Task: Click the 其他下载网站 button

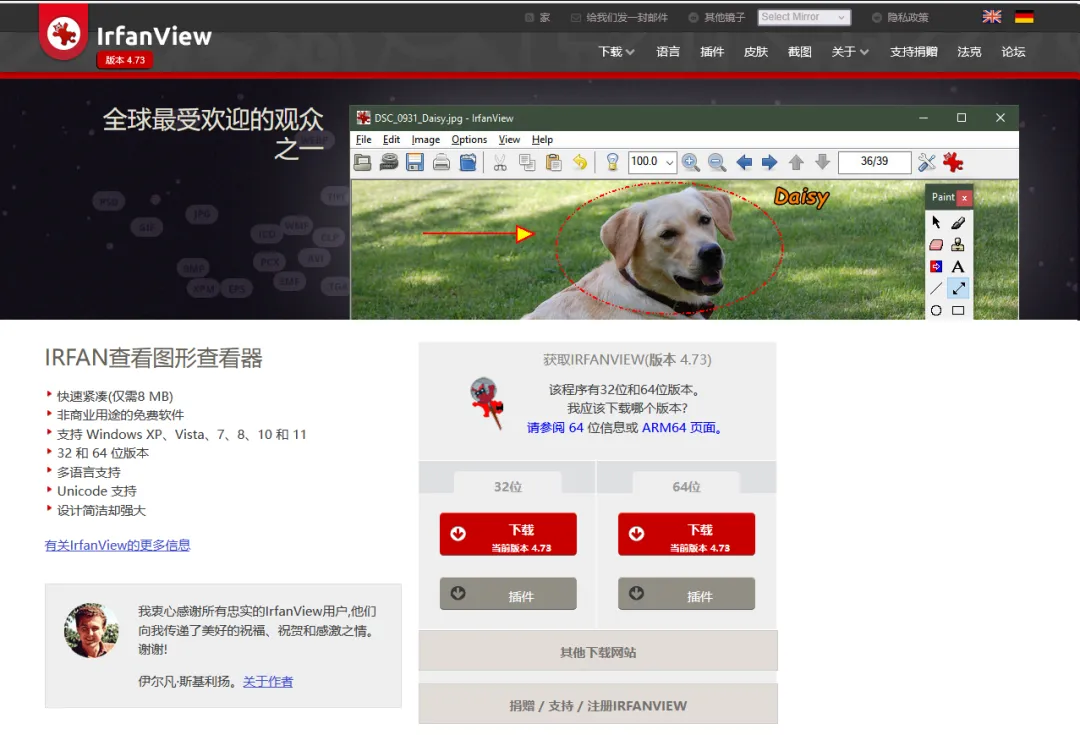Action: [598, 651]
